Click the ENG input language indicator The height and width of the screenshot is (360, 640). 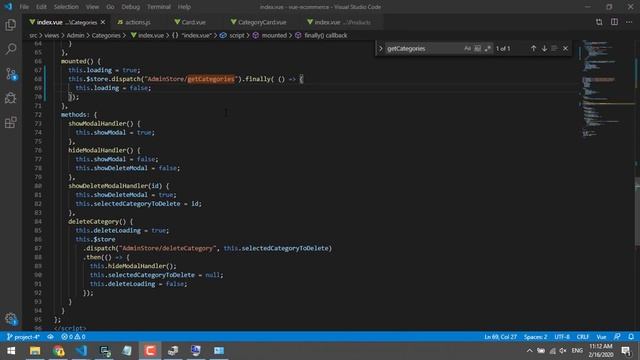pyautogui.click(x=577, y=351)
